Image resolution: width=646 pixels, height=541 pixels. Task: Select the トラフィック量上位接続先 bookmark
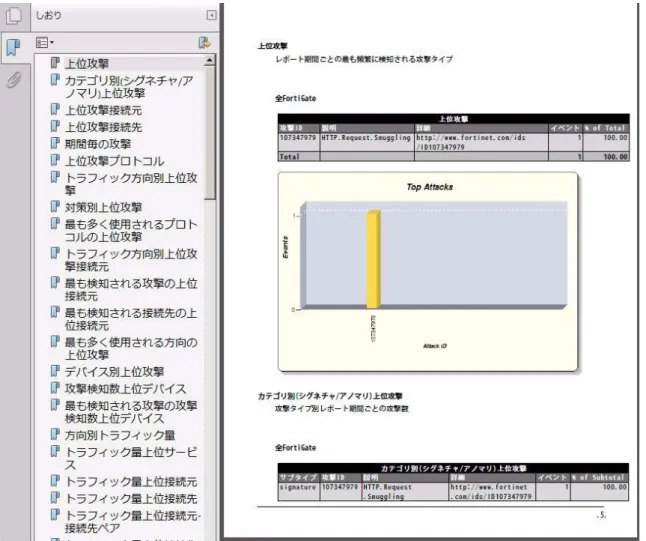131,499
